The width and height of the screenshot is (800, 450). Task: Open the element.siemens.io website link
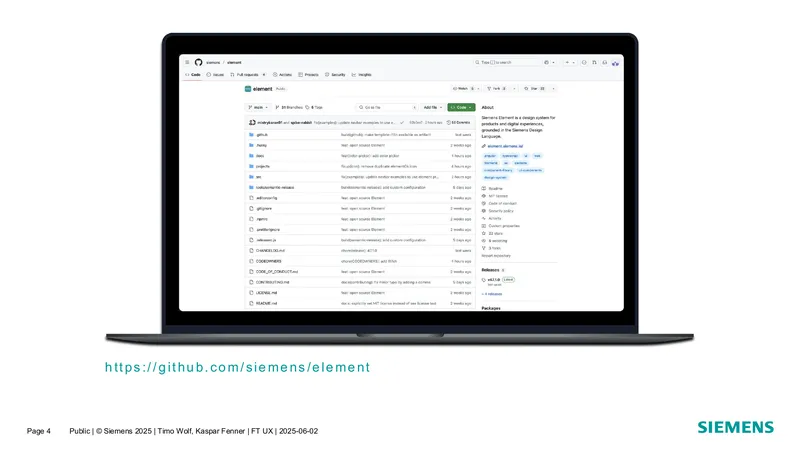coord(503,146)
